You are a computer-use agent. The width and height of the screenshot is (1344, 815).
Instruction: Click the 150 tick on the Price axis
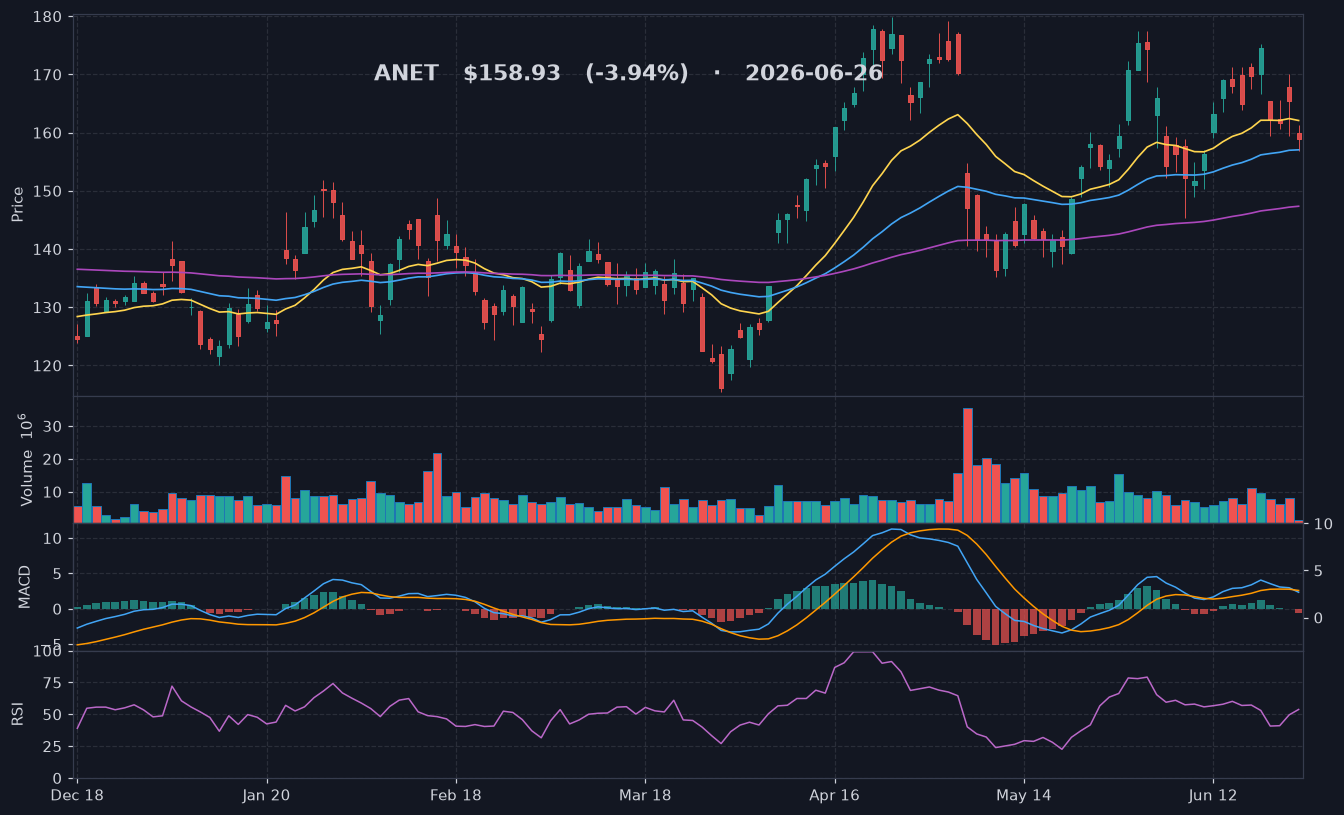49,191
